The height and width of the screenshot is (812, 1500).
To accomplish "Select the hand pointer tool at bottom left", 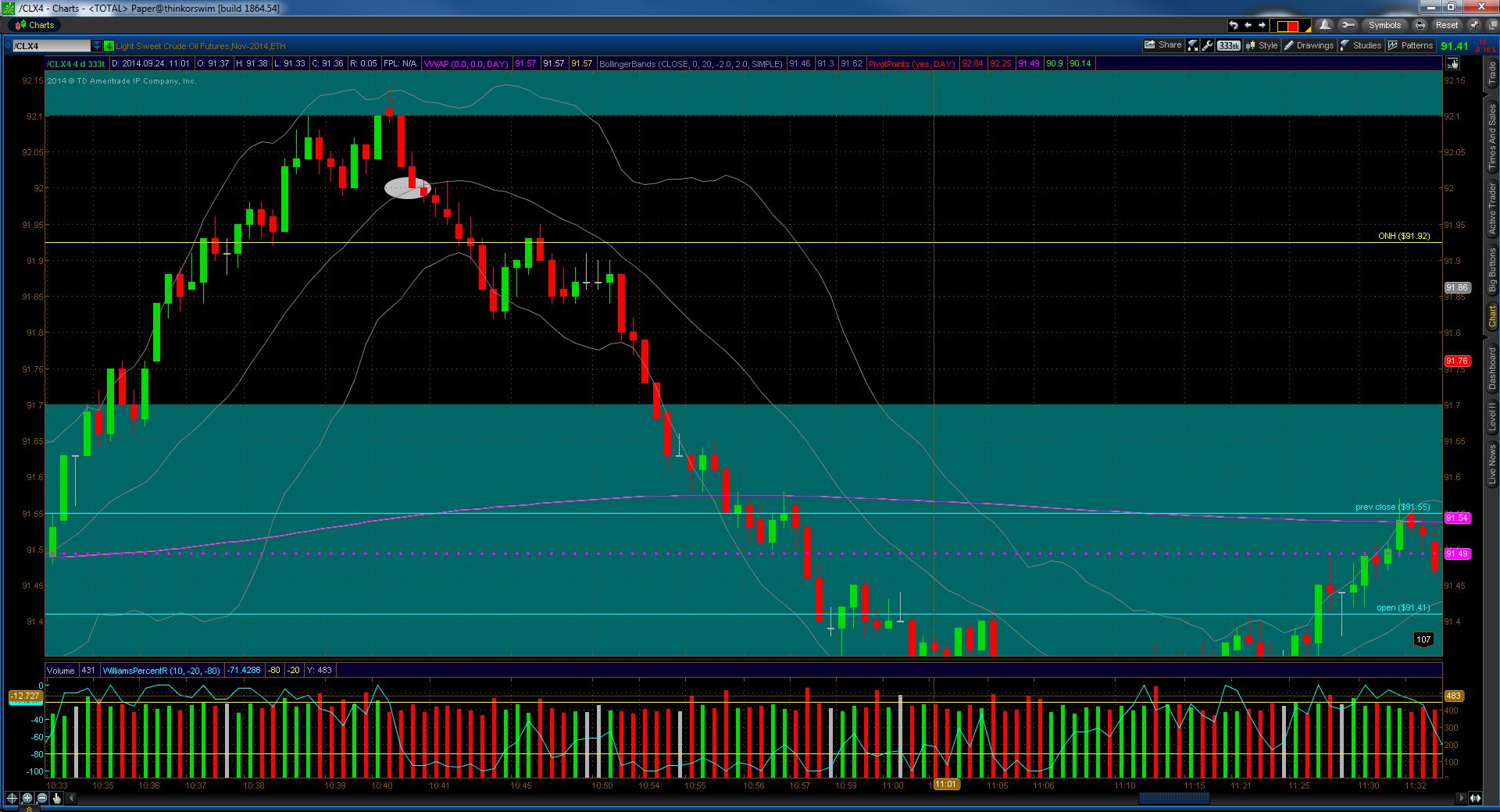I will [x=57, y=798].
